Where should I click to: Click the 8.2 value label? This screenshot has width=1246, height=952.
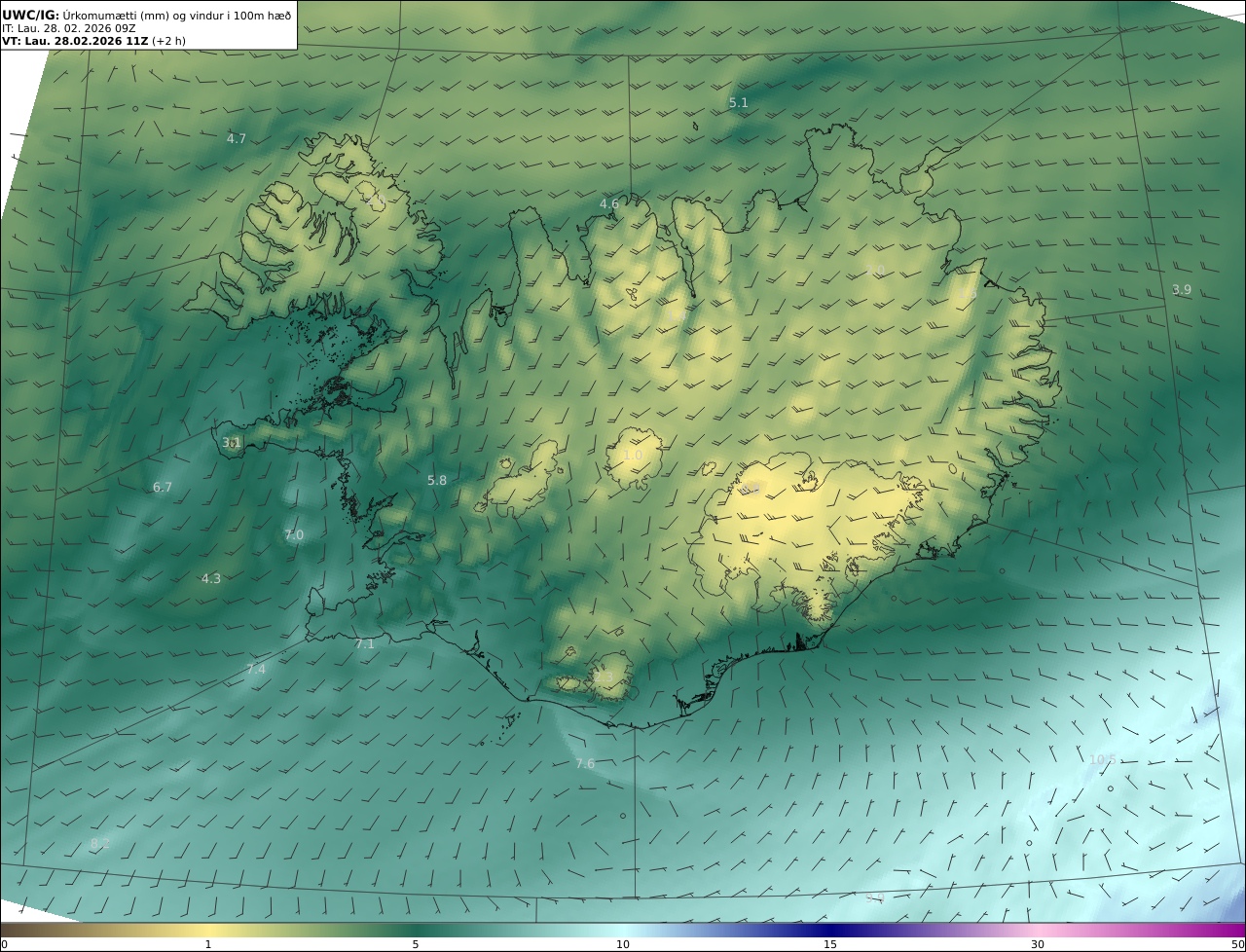[99, 843]
